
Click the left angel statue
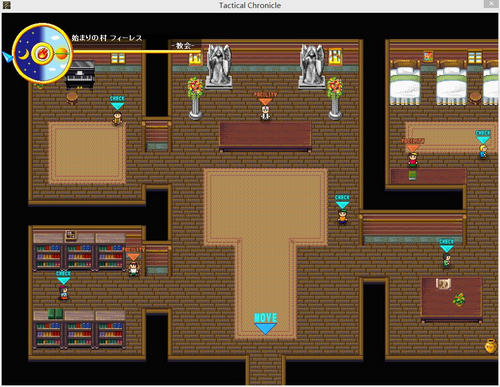click(219, 67)
